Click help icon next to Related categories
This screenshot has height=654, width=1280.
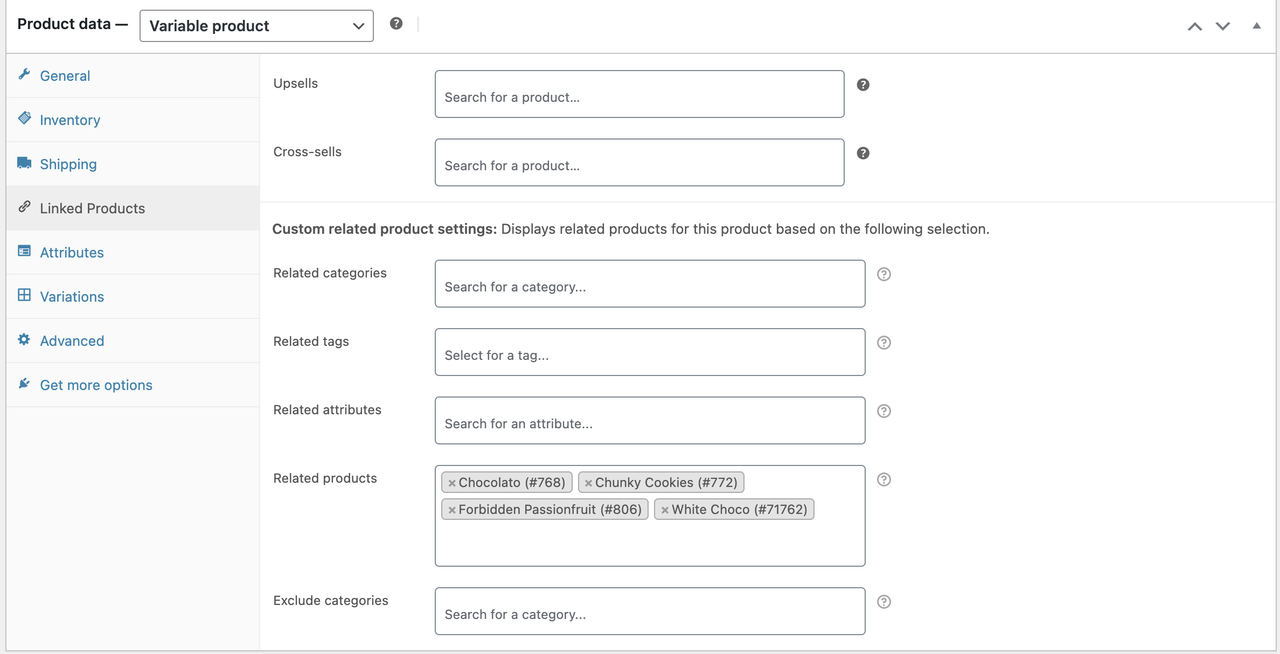[x=884, y=274]
